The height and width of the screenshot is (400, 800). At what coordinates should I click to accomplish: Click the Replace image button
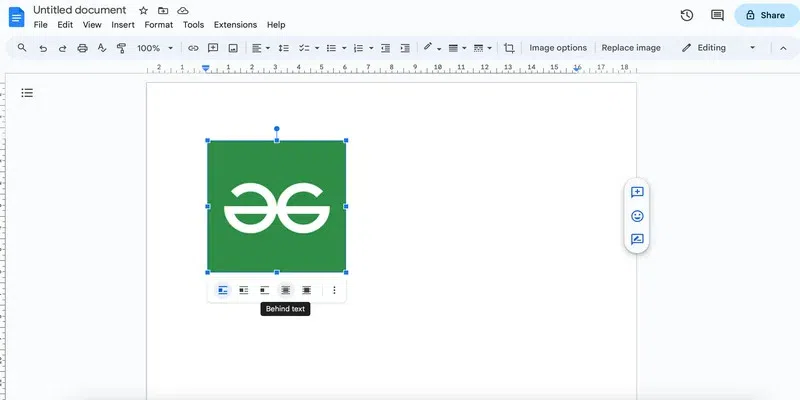(631, 48)
